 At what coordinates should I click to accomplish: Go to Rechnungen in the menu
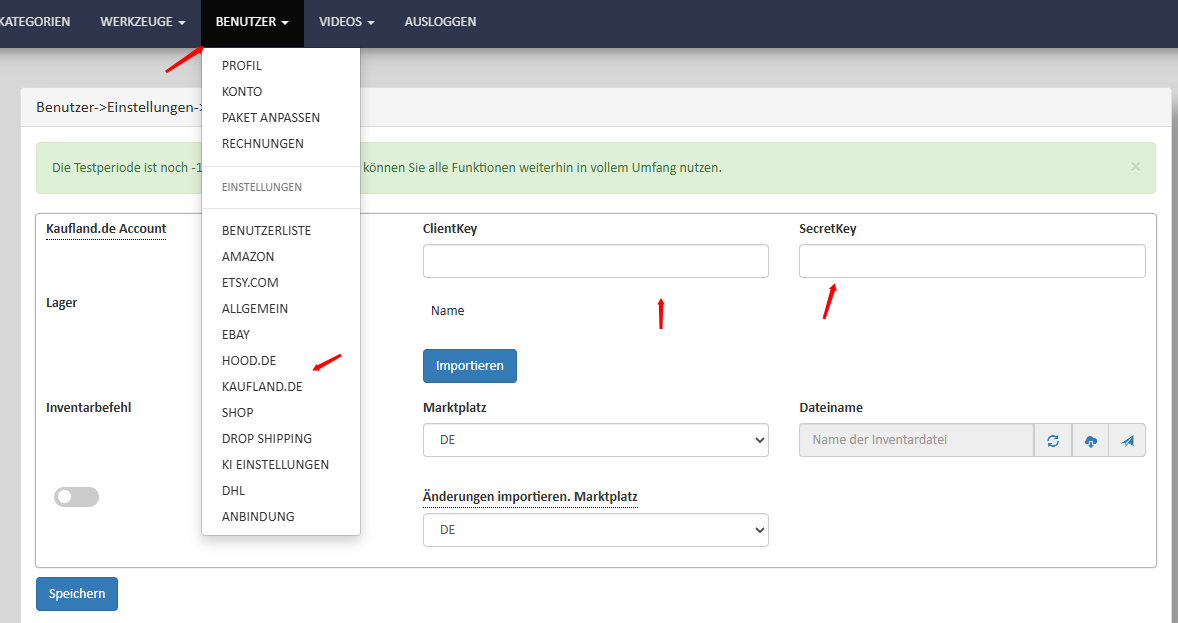[x=262, y=144]
